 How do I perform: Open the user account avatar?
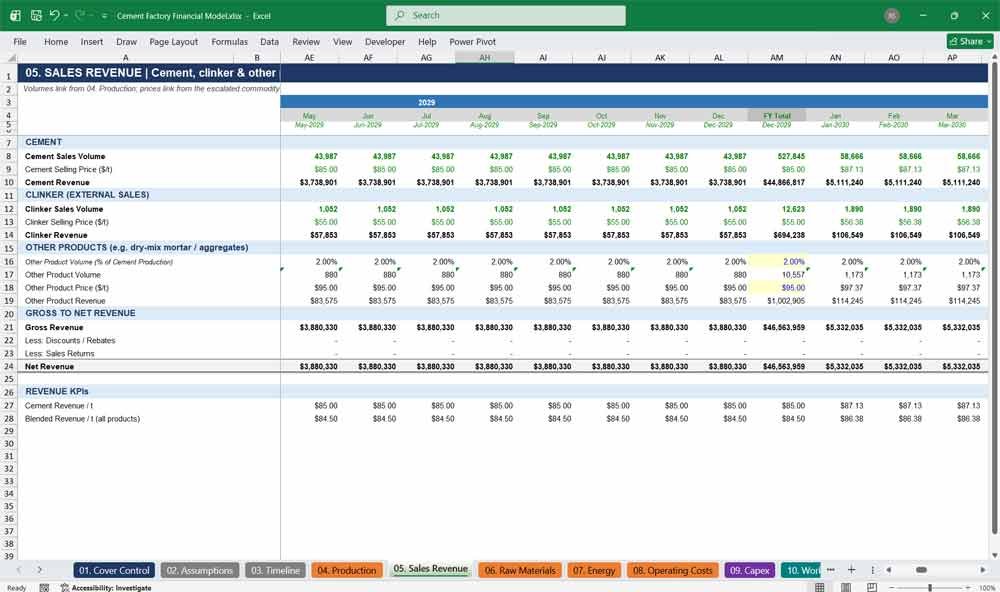892,16
